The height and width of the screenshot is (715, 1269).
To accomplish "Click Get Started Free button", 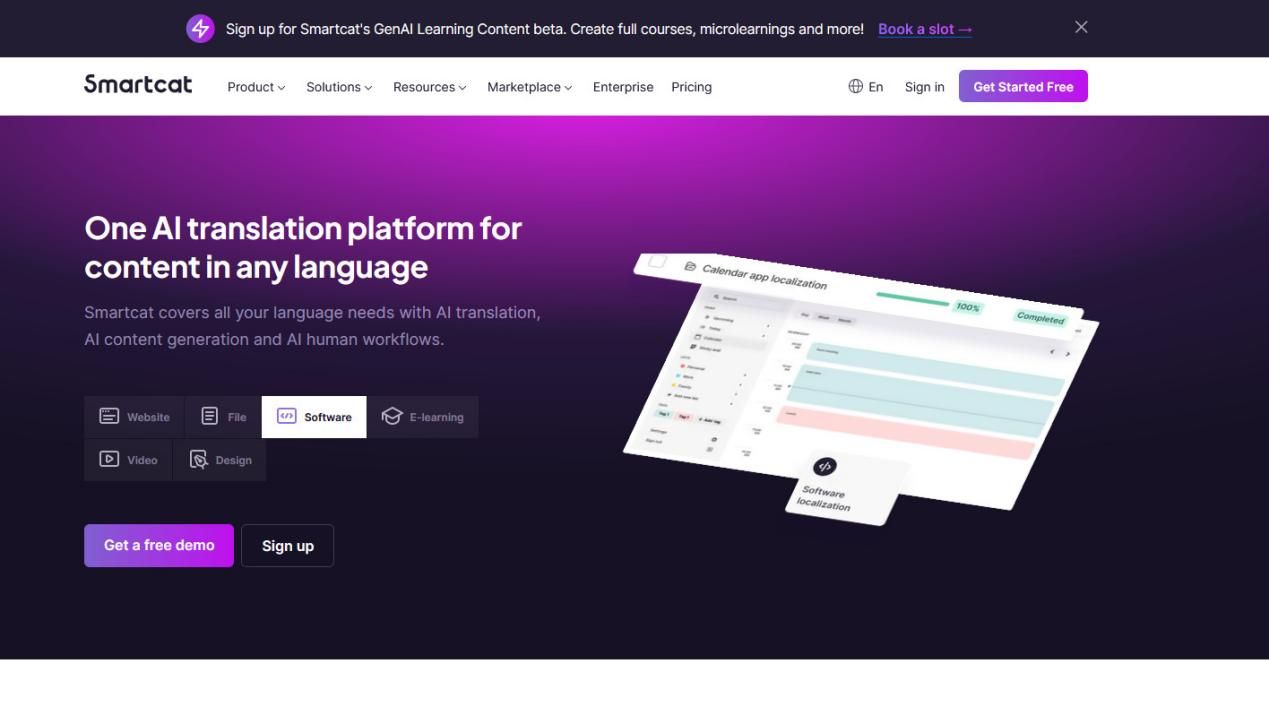I will click(x=1023, y=86).
